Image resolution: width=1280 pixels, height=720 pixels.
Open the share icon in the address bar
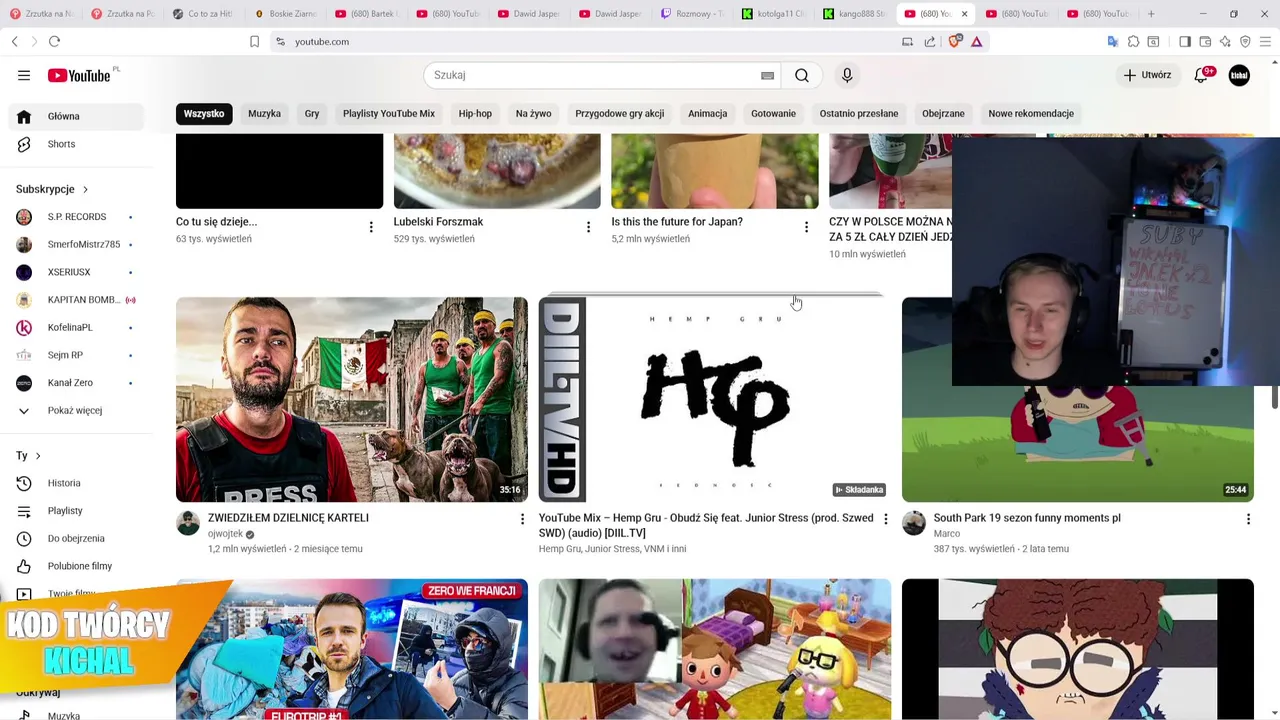coord(930,41)
